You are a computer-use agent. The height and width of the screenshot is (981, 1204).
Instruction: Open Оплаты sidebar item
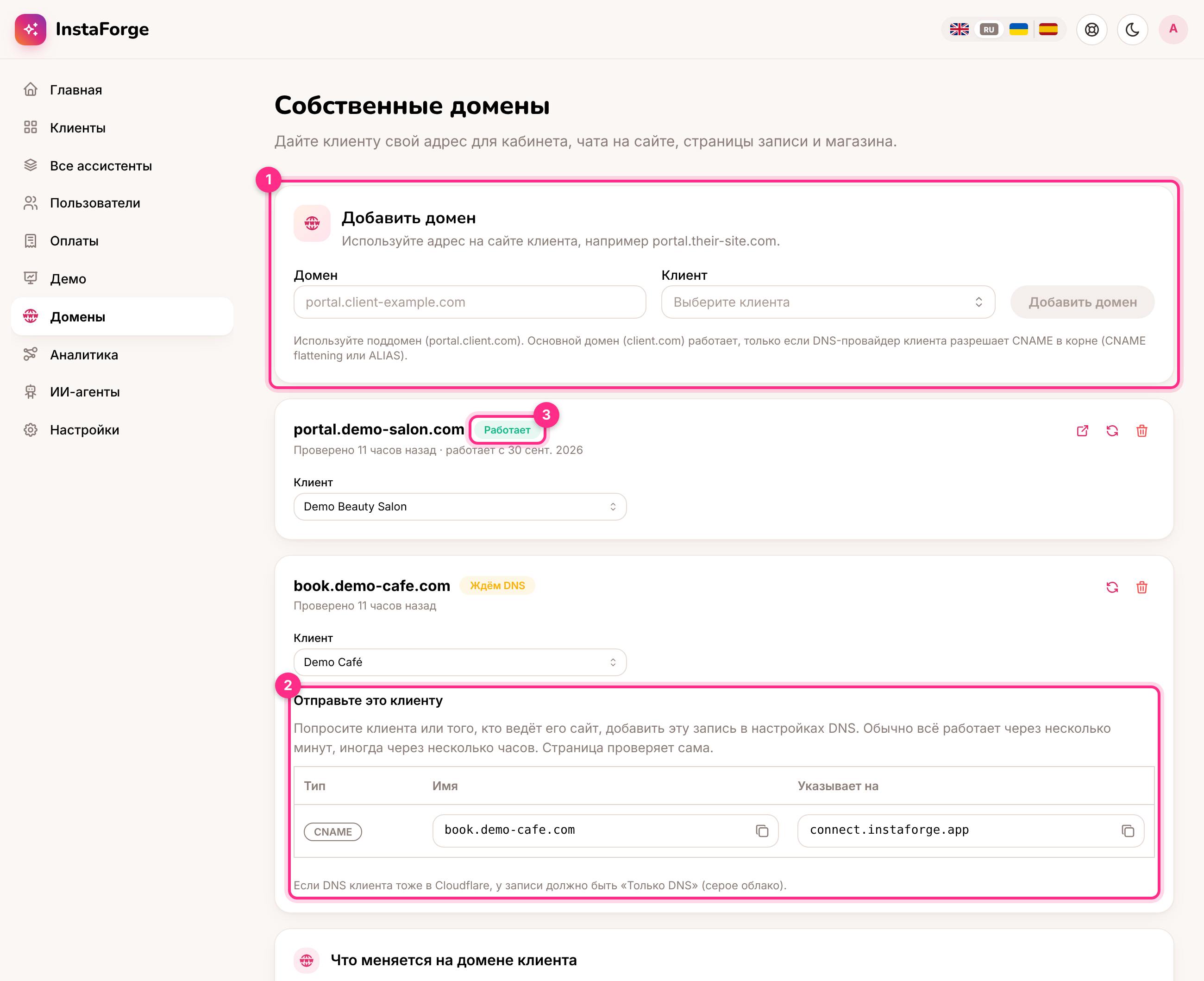coord(122,241)
